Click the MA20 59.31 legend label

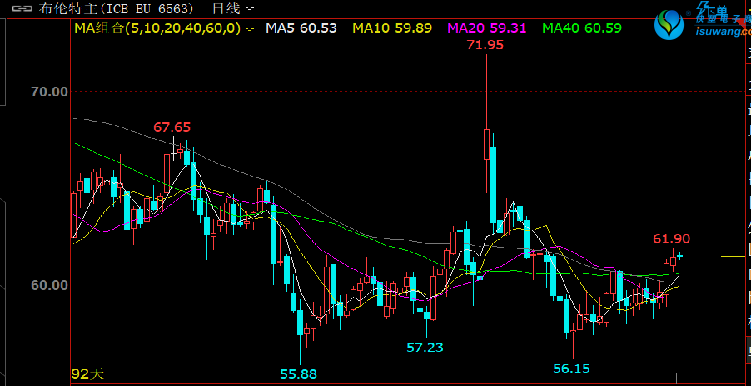pos(487,28)
